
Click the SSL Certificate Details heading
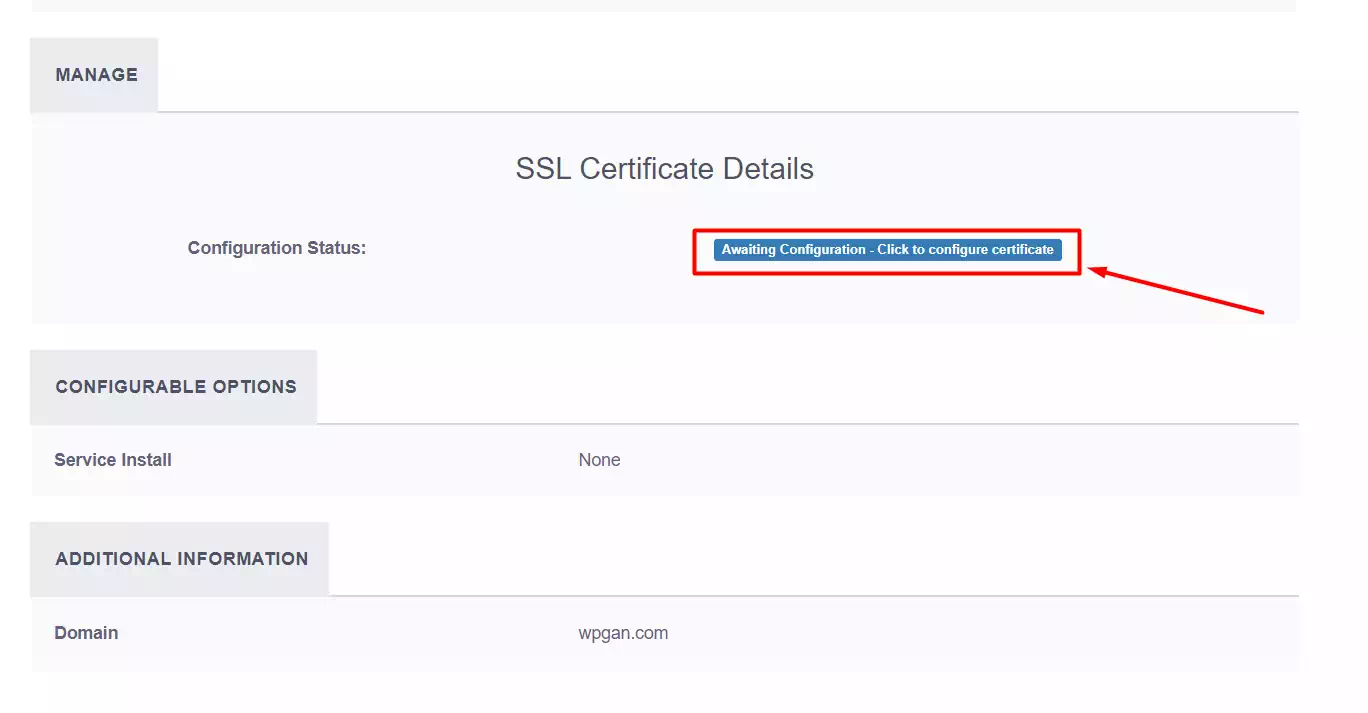tap(664, 169)
